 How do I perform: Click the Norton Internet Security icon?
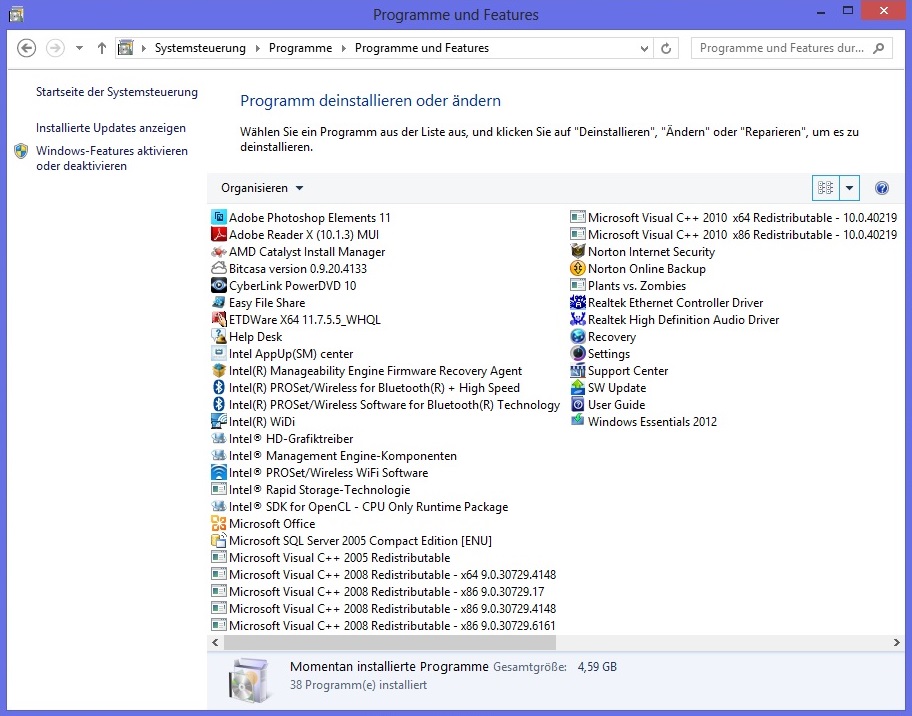coord(578,252)
